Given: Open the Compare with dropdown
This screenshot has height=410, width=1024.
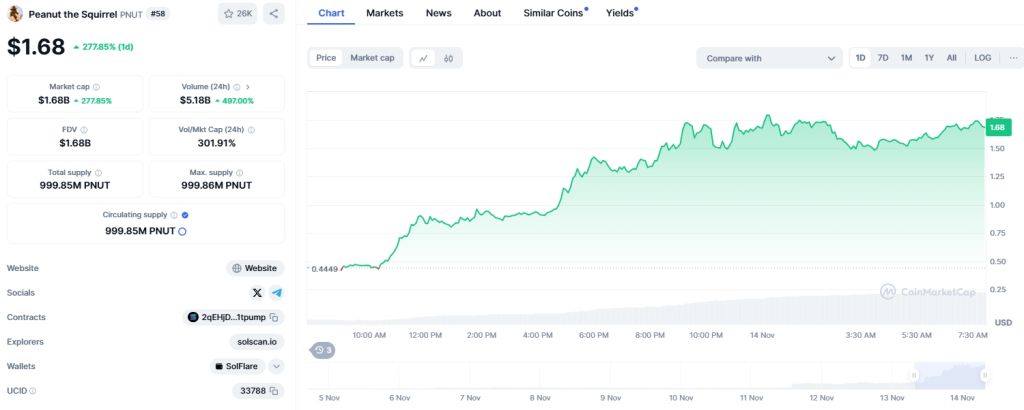Looking at the screenshot, I should point(770,58).
